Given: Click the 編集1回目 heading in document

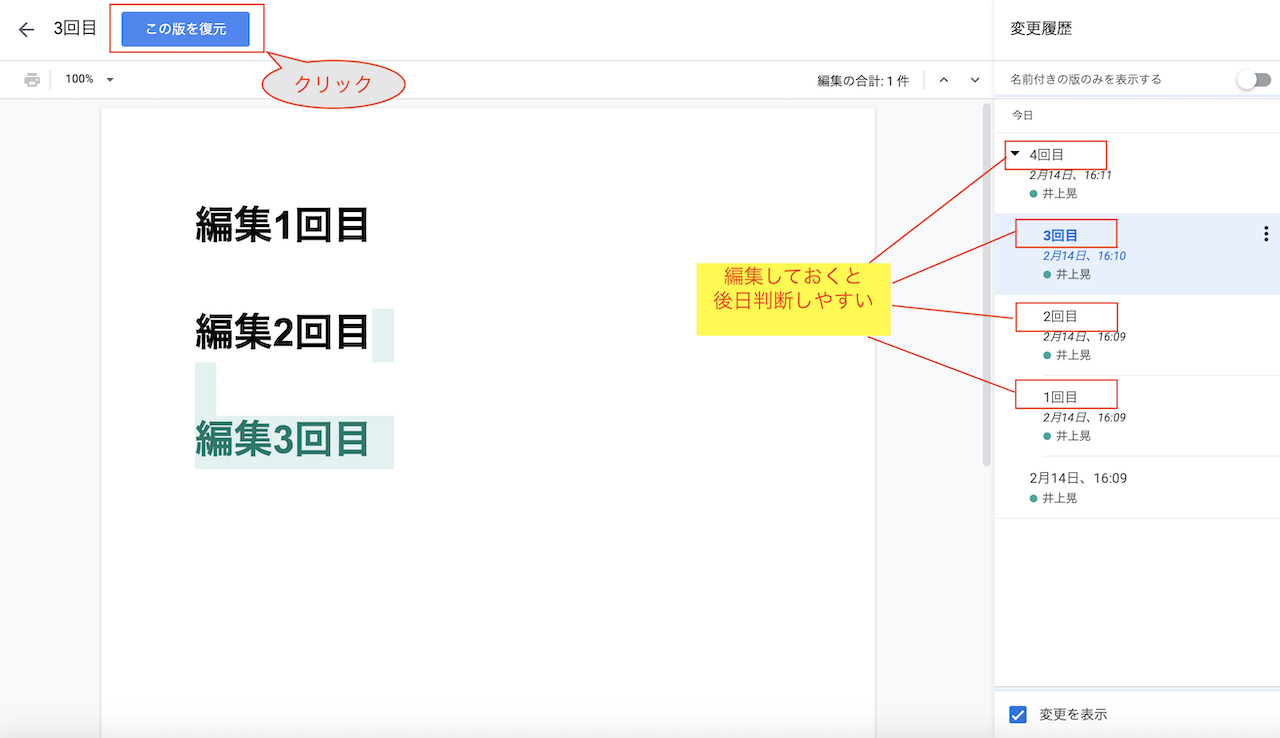Looking at the screenshot, I should click(282, 225).
